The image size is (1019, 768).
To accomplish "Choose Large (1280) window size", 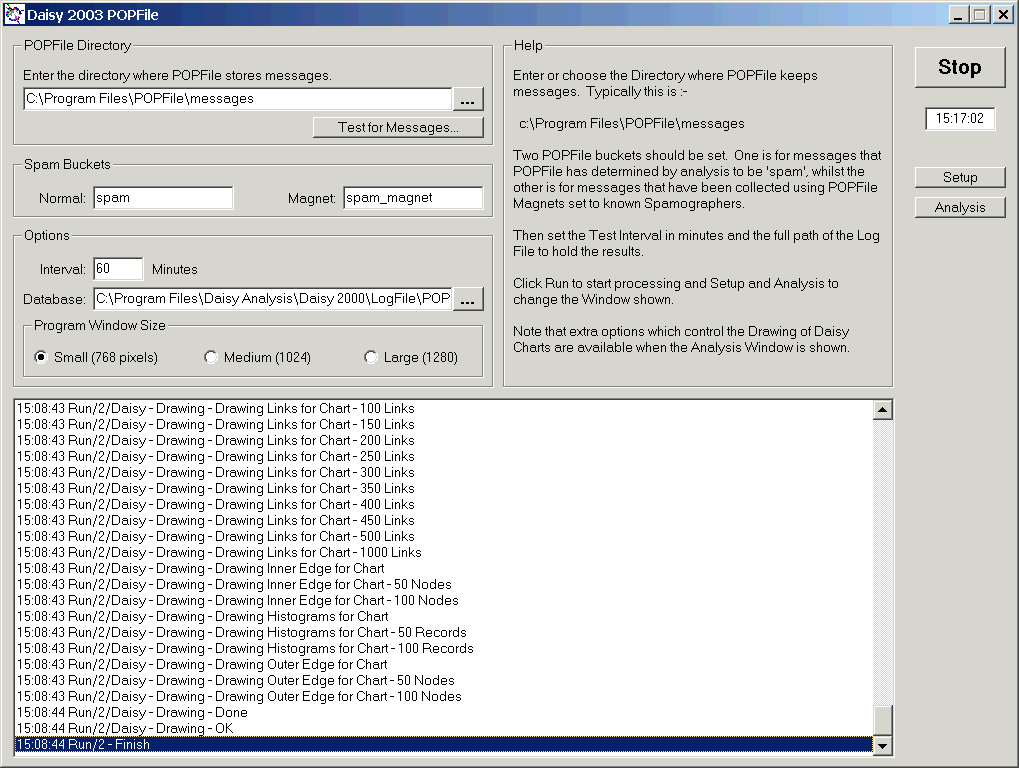I will click(x=371, y=358).
